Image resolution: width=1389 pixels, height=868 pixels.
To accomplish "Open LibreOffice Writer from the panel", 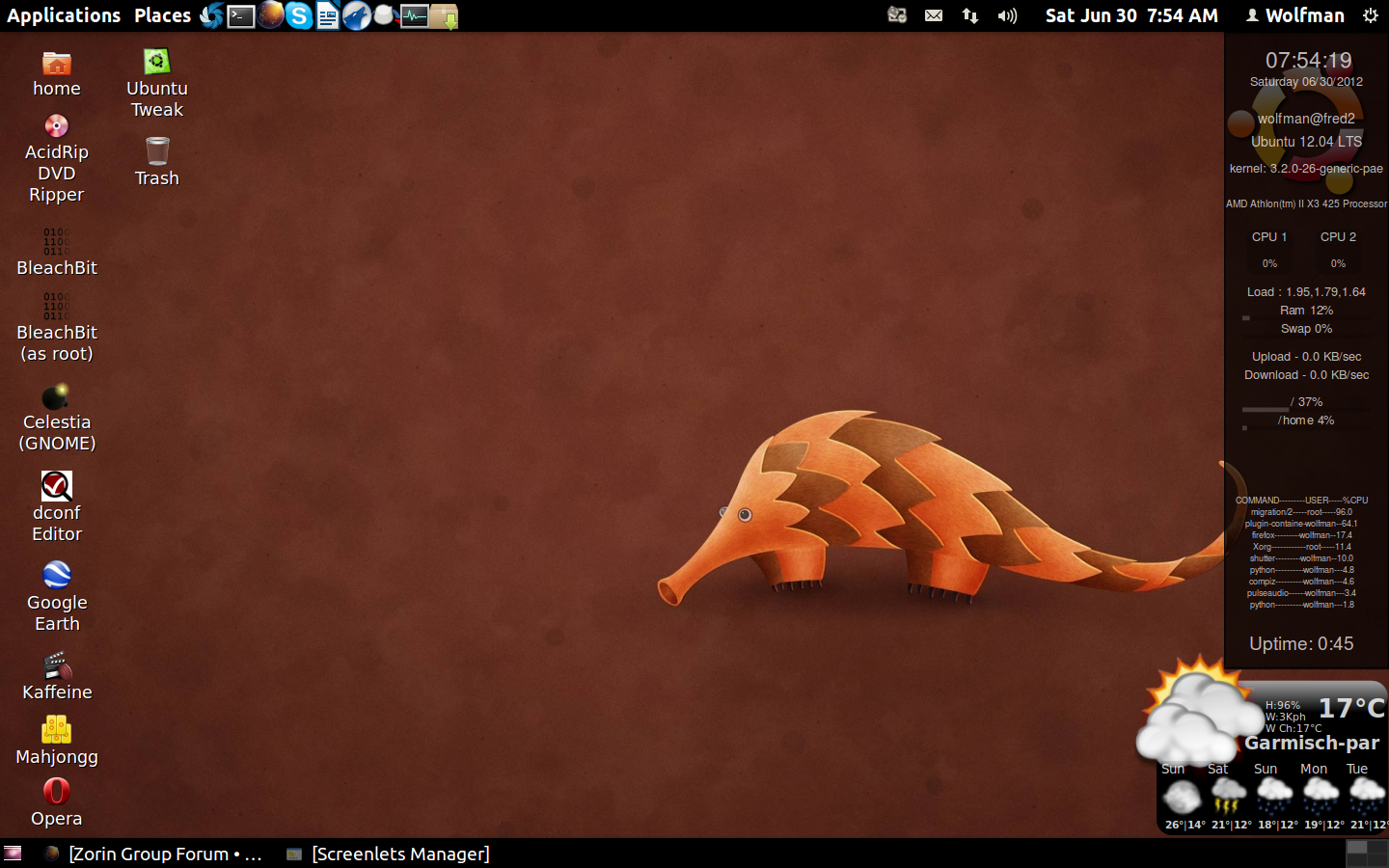I will tap(328, 15).
